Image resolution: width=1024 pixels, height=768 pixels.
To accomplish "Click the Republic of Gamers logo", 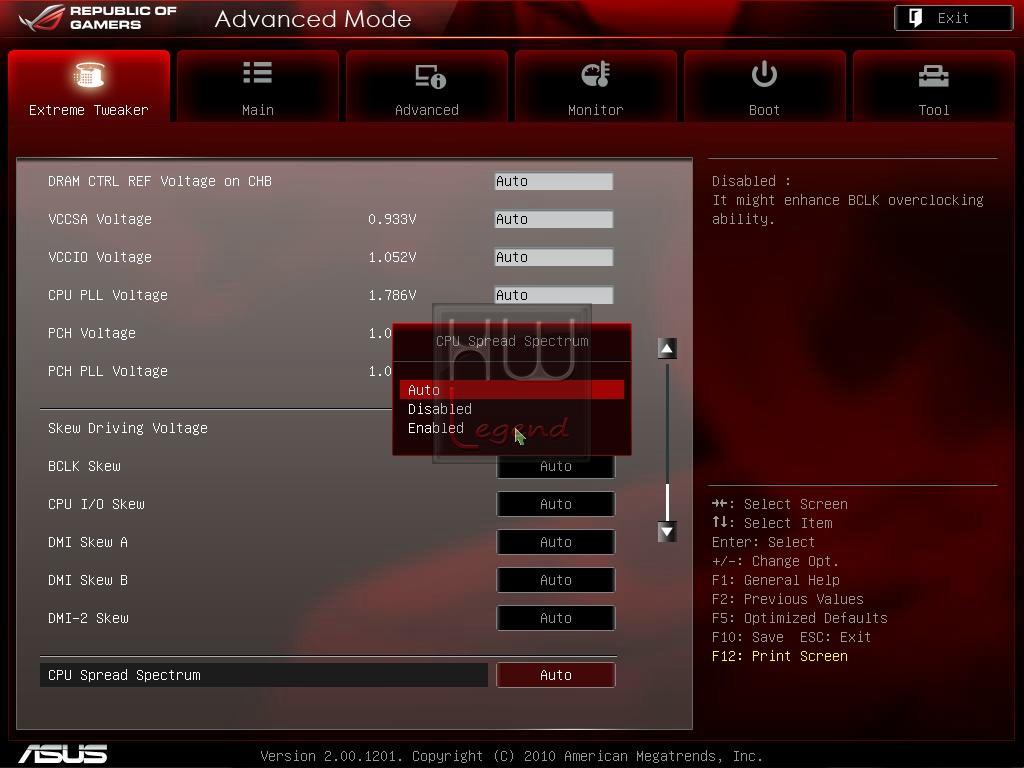I will pos(98,18).
